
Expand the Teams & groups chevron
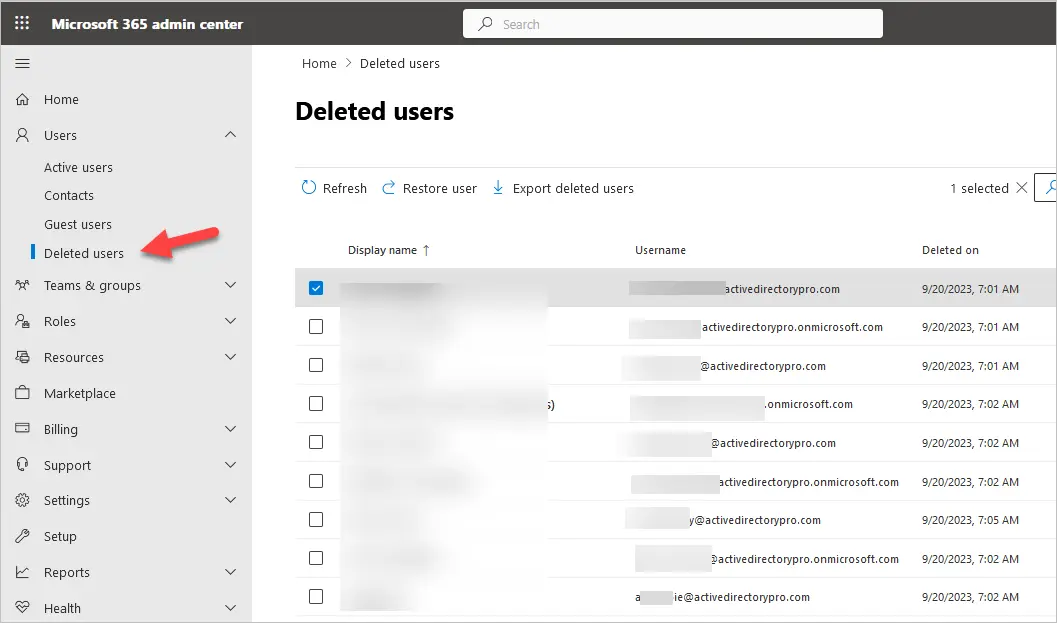(231, 285)
